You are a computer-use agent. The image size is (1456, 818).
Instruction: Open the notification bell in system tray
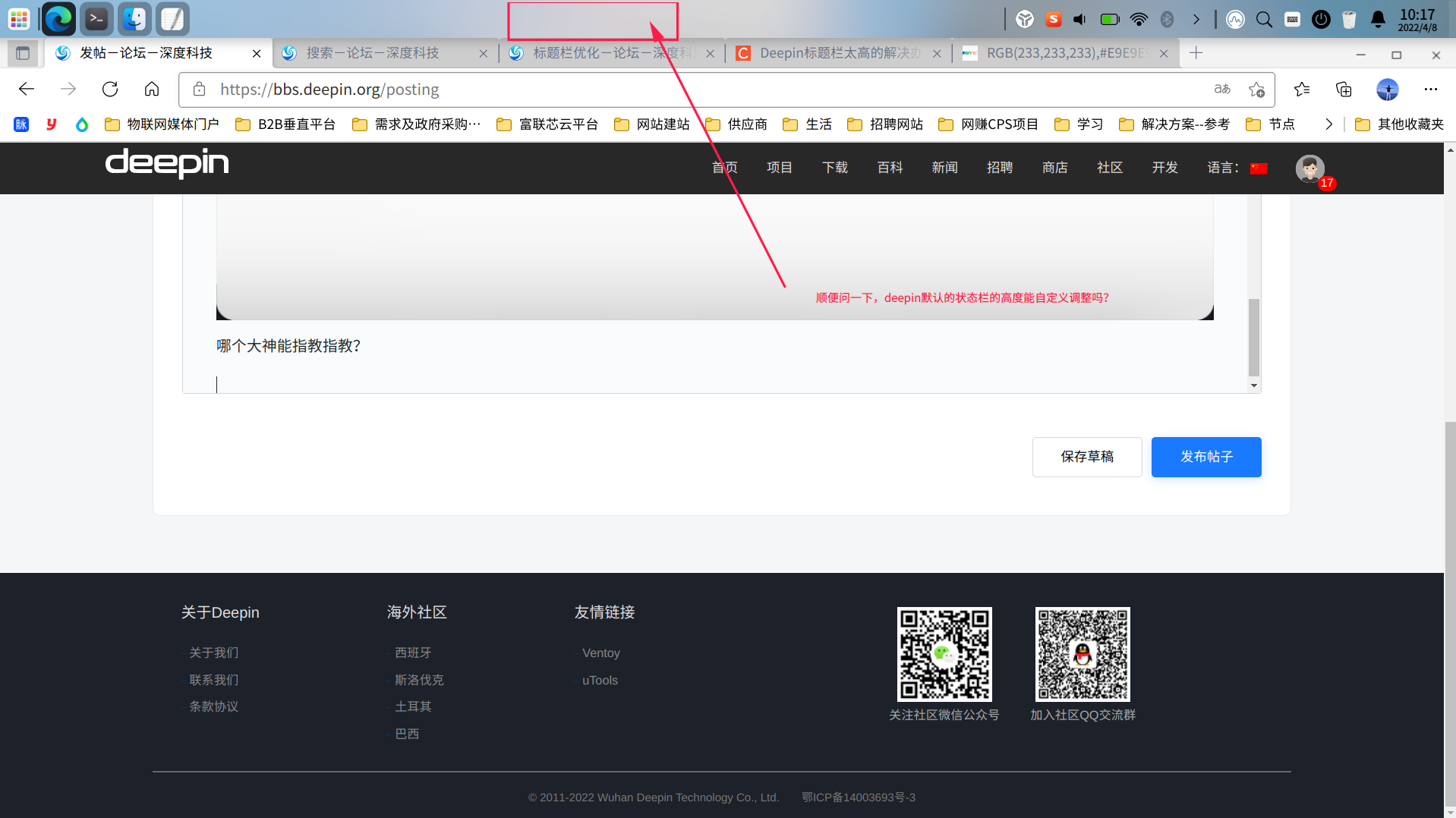click(x=1378, y=20)
